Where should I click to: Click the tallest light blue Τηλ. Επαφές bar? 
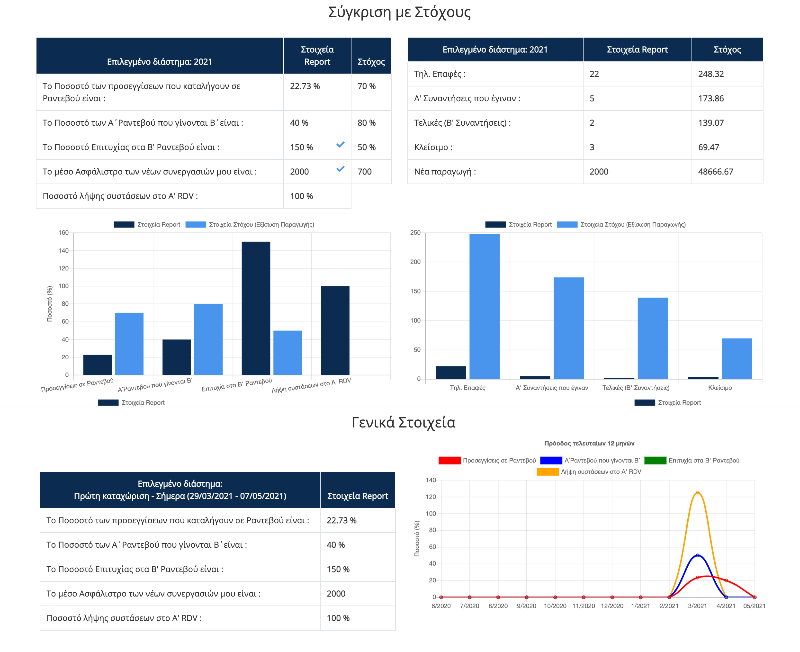pyautogui.click(x=485, y=307)
